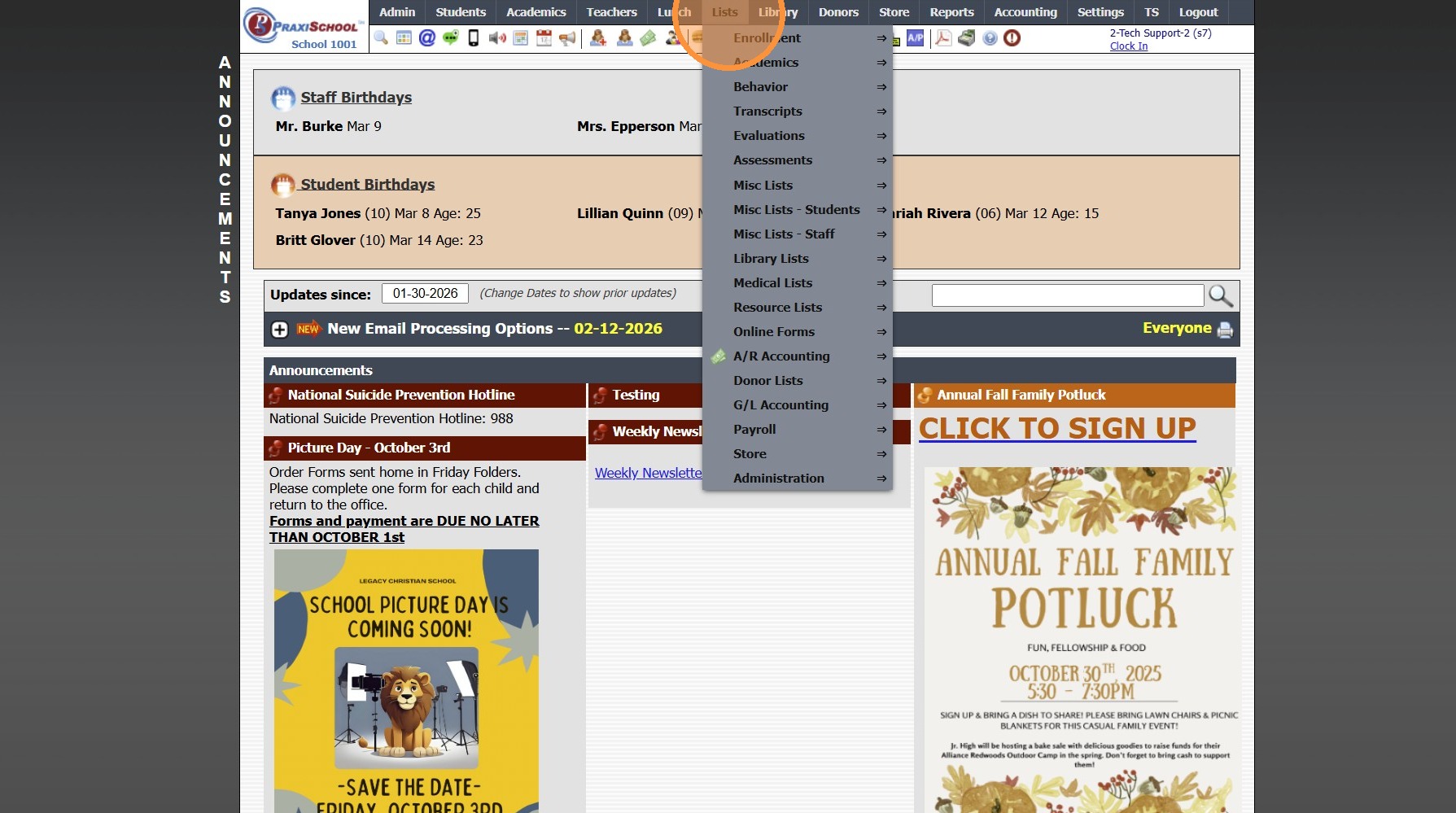Click the magnifier next to search box
Screen dimensions: 1456x813
point(1221,295)
